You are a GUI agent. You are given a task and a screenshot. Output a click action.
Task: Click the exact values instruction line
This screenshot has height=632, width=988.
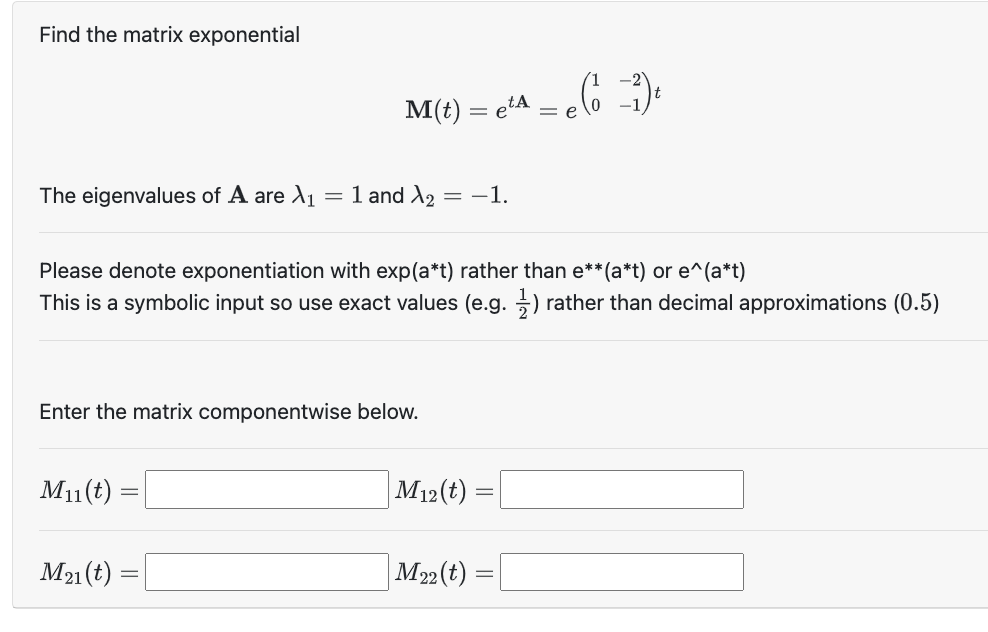pyautogui.click(x=490, y=301)
